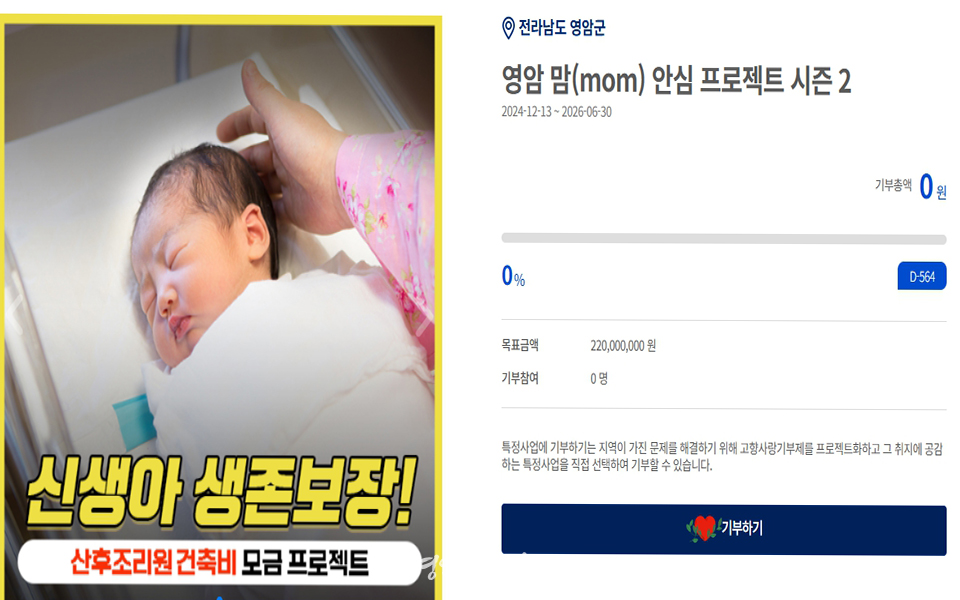The height and width of the screenshot is (600, 960).
Task: Click the 신생아 생존보장! headline text
Action: click(x=222, y=492)
